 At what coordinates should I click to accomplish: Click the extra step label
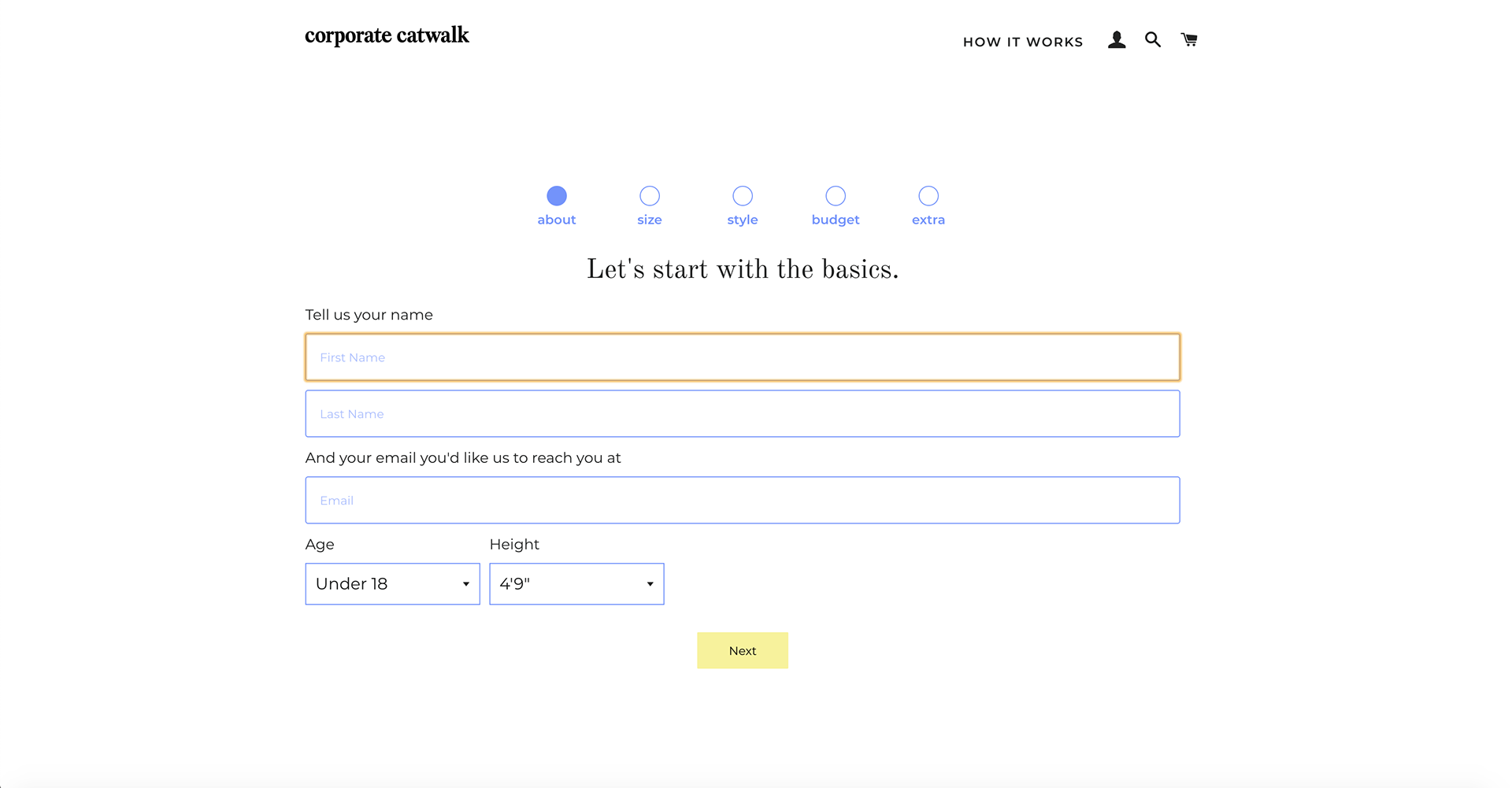click(928, 220)
